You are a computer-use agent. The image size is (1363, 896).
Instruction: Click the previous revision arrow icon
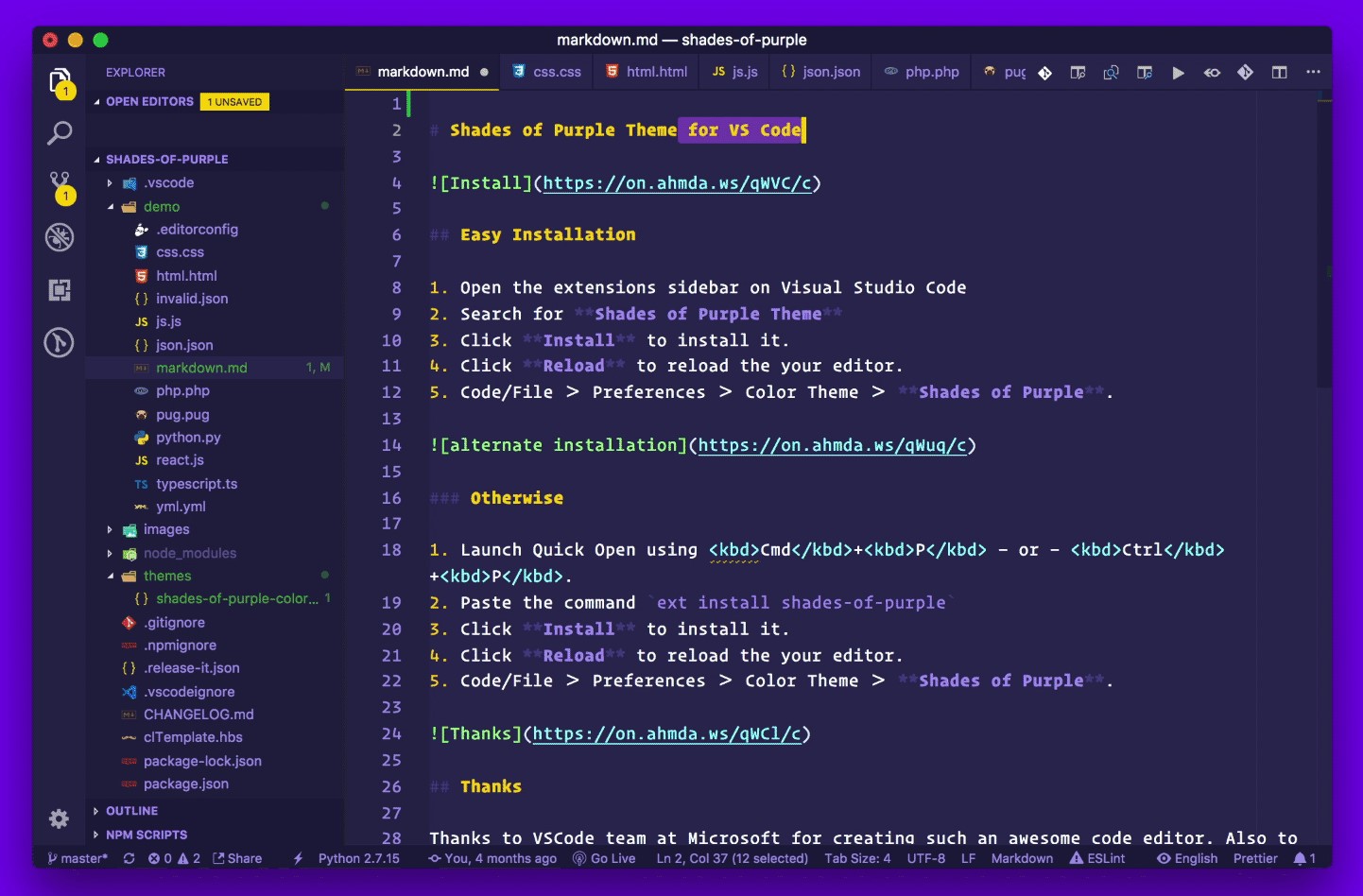click(1212, 73)
